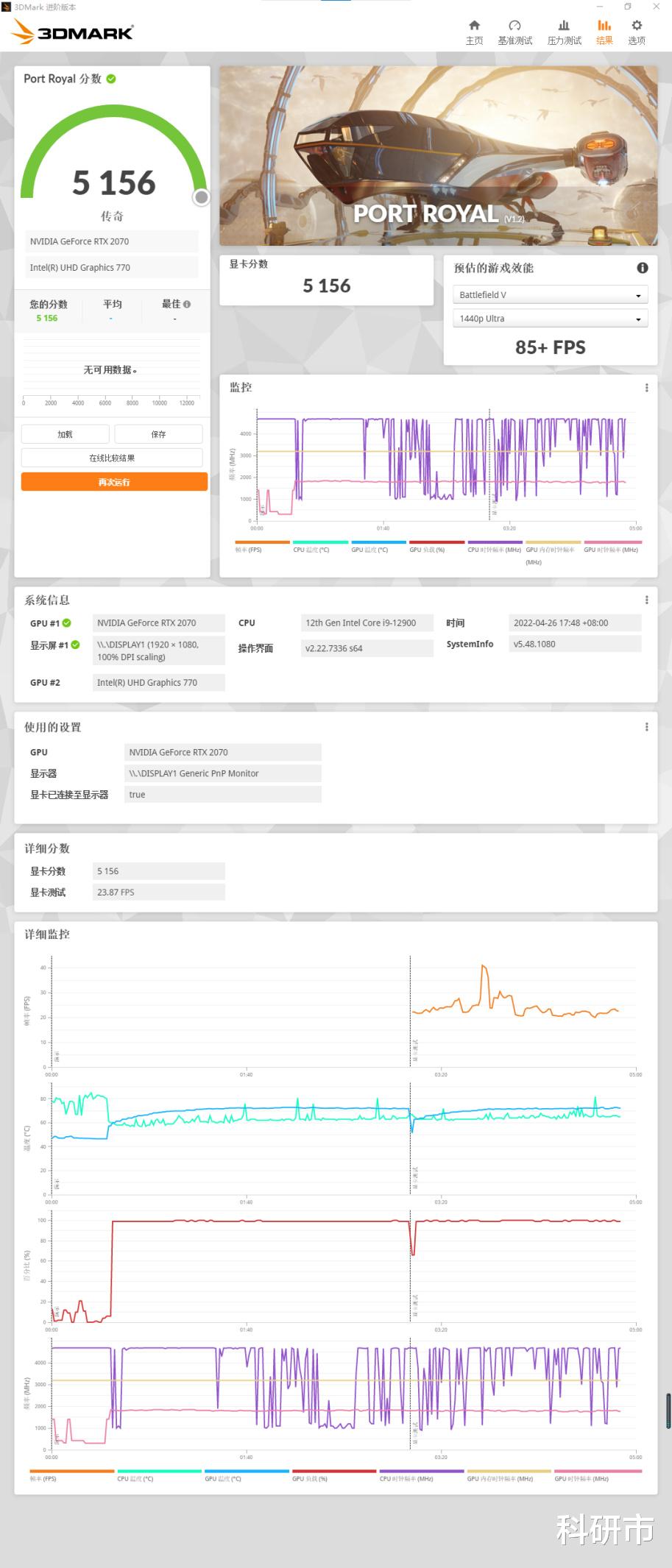Click the green validity checkmark beside Port Royal score
Image resolution: width=672 pixels, height=1568 pixels.
(111, 79)
